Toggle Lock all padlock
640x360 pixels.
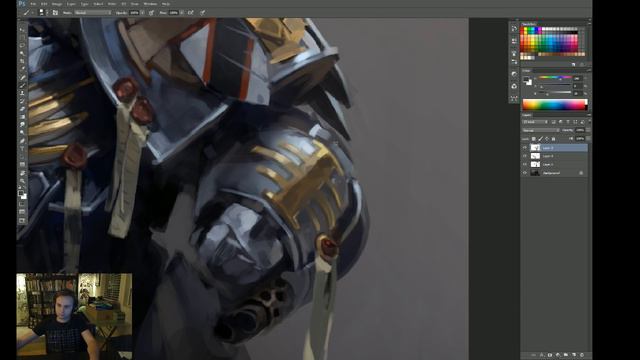coord(553,139)
